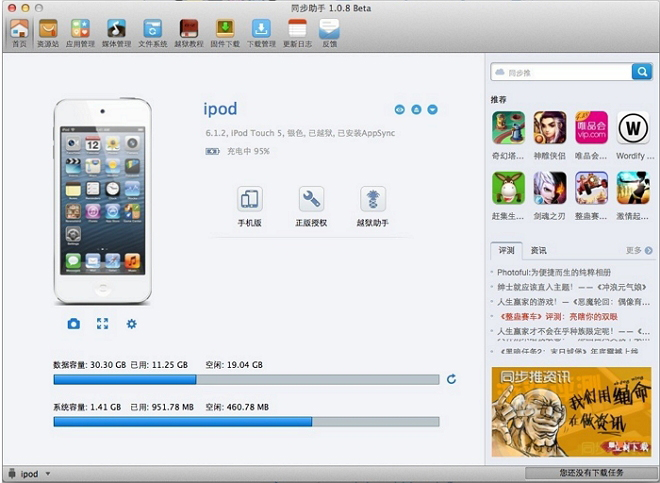Viewport: 660px width, 483px height.
Task: Open 应用管理 app management
Action: click(x=80, y=33)
